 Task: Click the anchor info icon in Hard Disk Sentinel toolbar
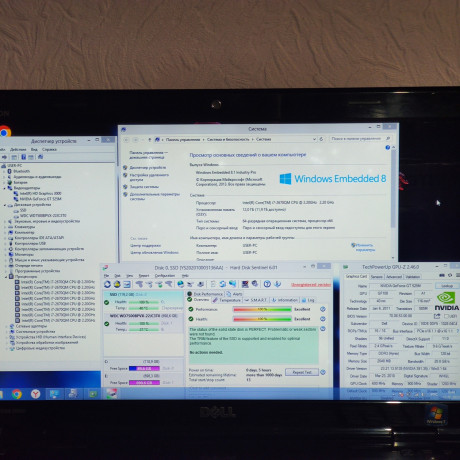point(277,284)
